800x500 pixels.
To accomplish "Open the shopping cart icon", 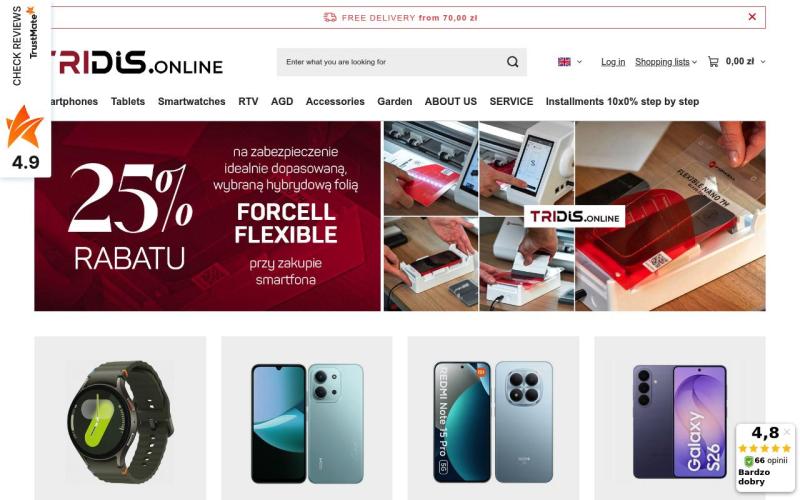I will pyautogui.click(x=713, y=62).
